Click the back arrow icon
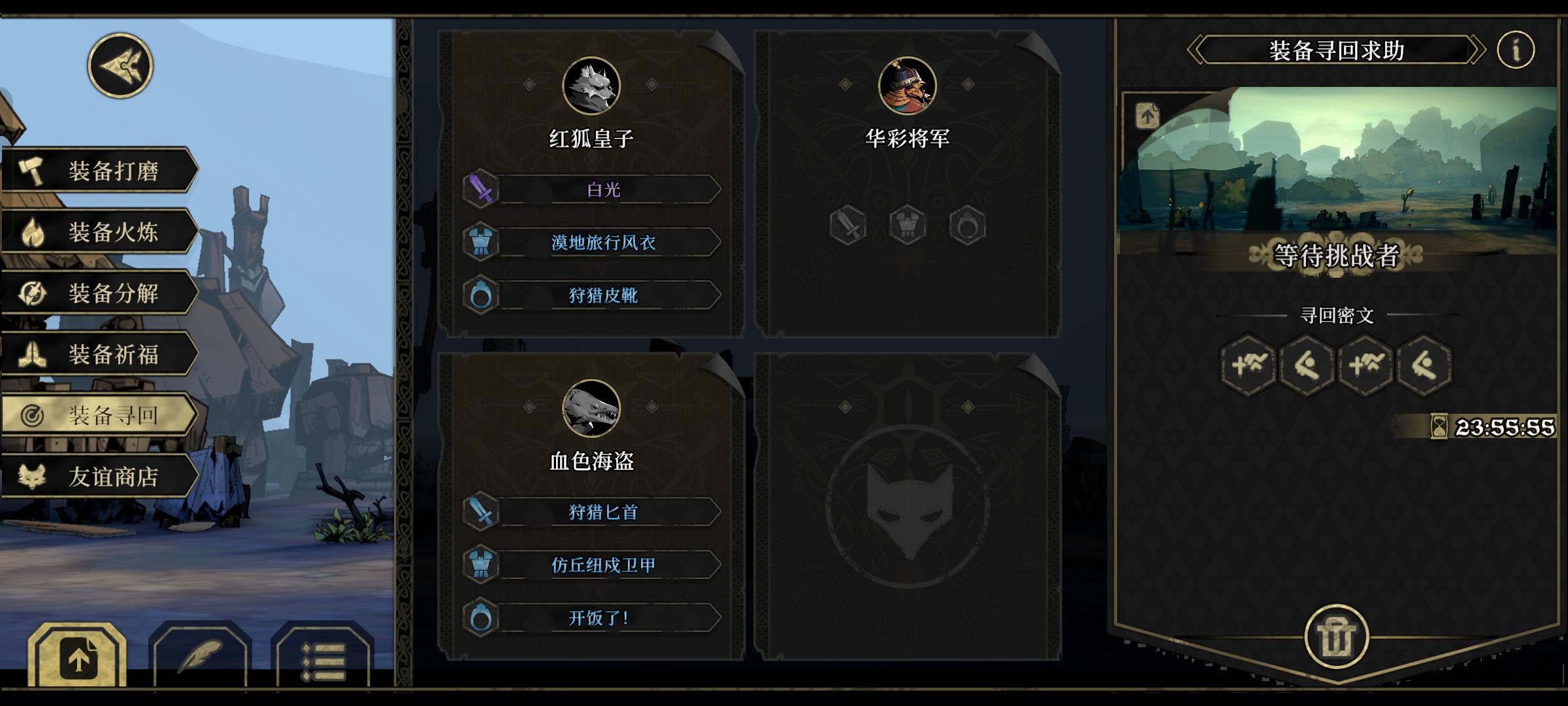 pyautogui.click(x=120, y=66)
